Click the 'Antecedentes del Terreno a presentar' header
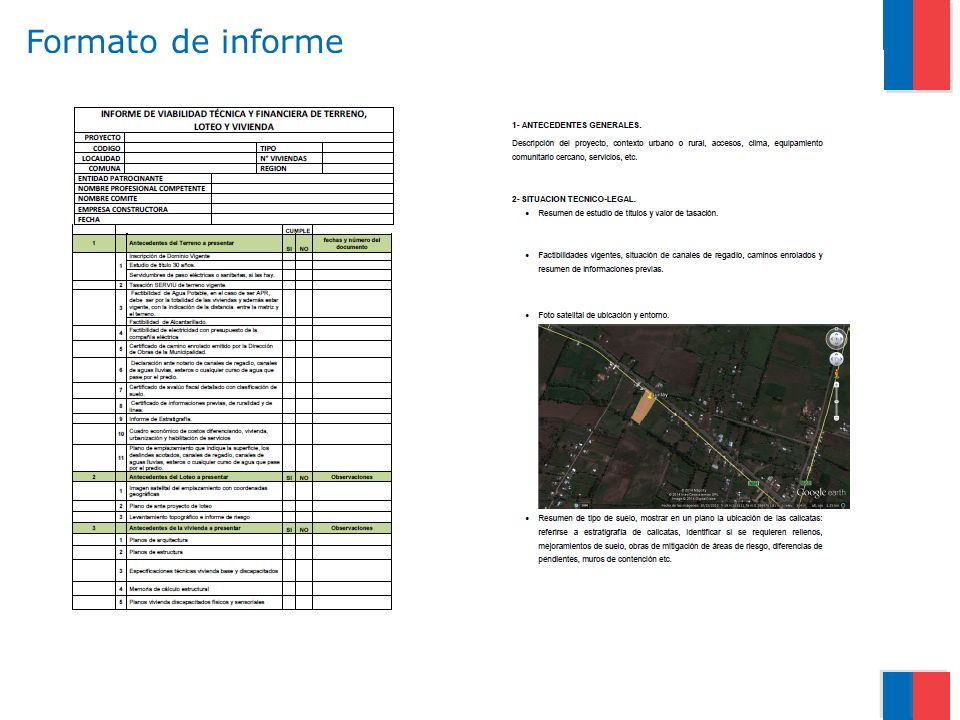 (x=181, y=243)
